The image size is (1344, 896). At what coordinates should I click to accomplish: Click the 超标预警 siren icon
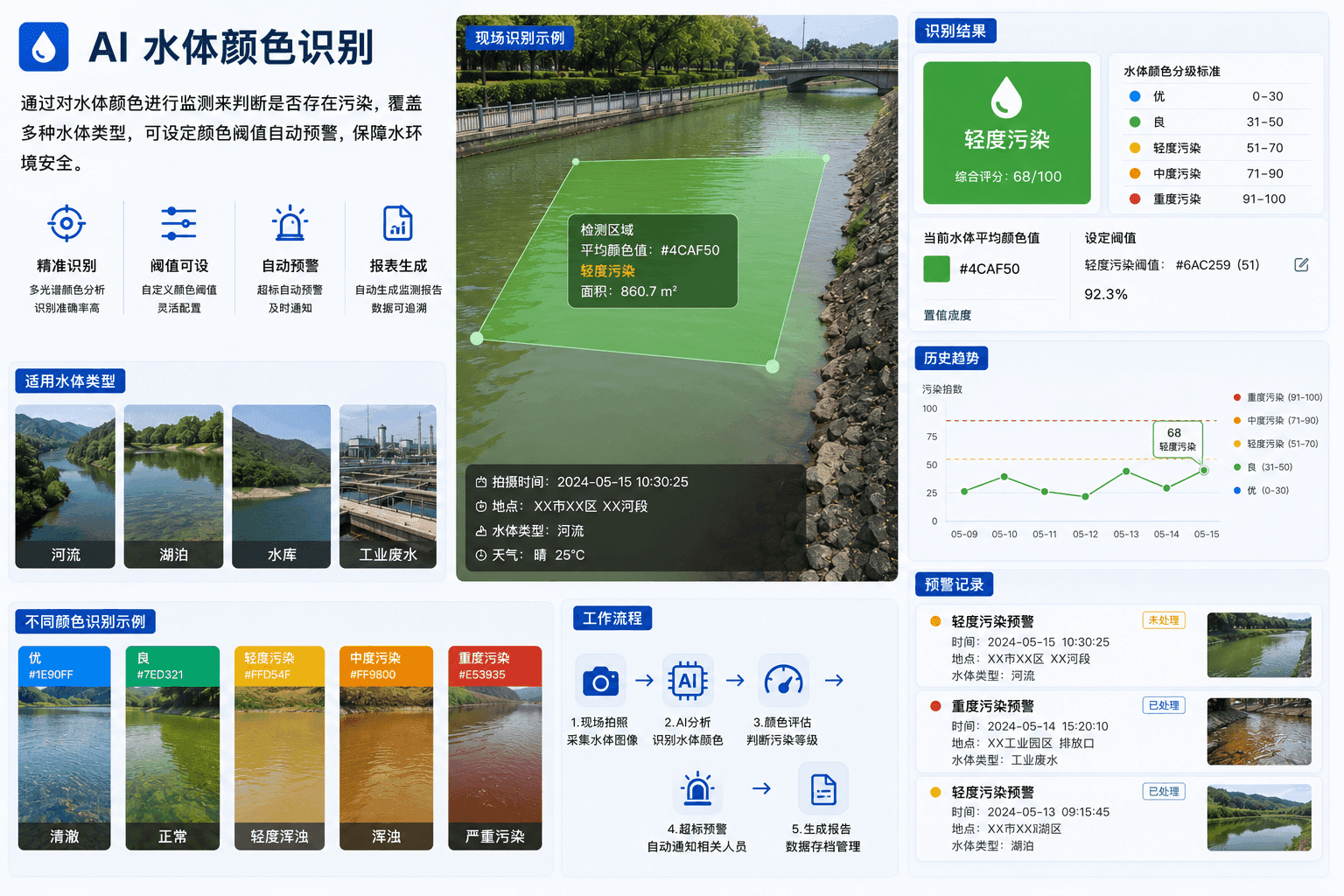(697, 788)
